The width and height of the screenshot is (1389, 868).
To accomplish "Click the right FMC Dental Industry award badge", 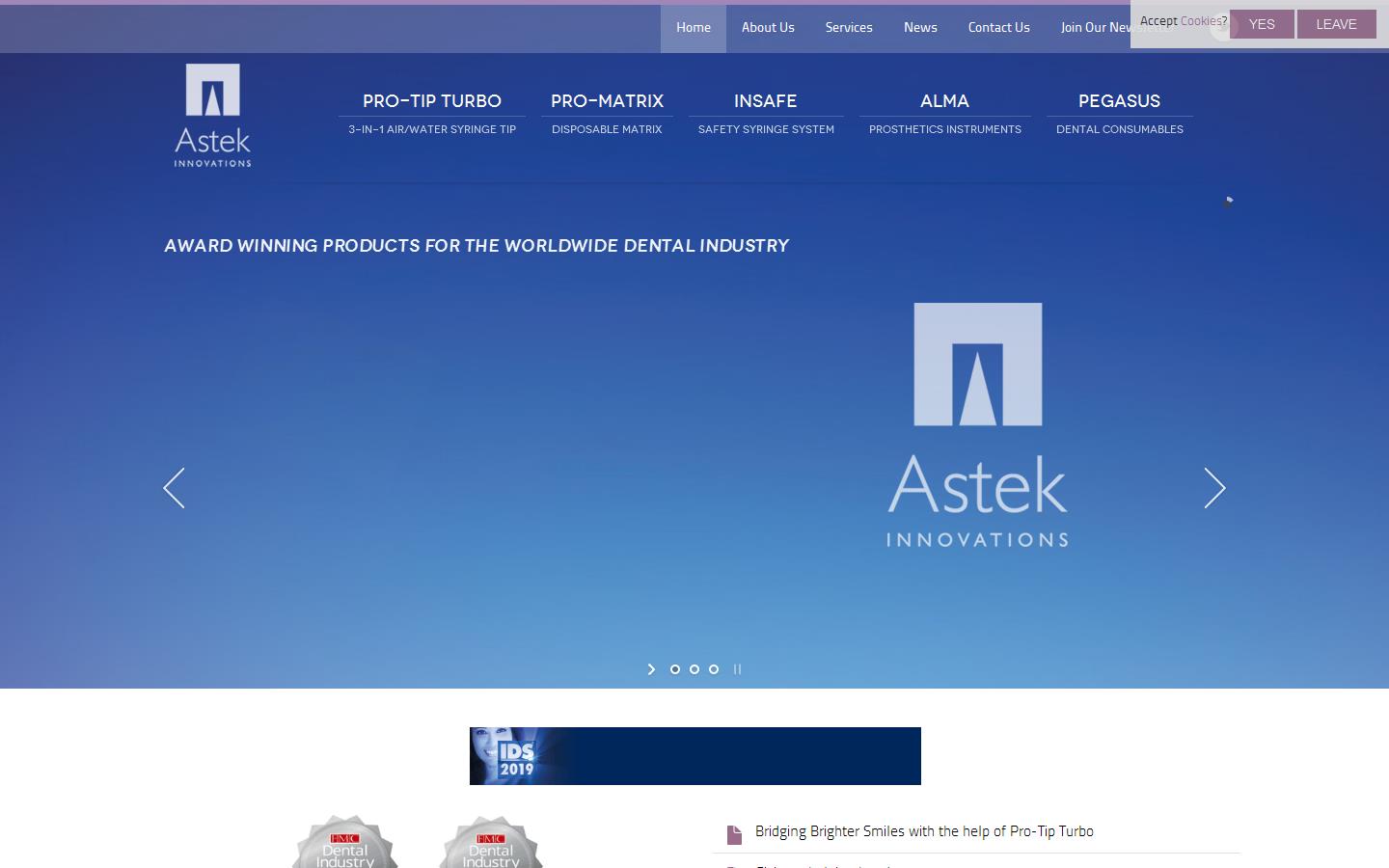I will coord(491,846).
